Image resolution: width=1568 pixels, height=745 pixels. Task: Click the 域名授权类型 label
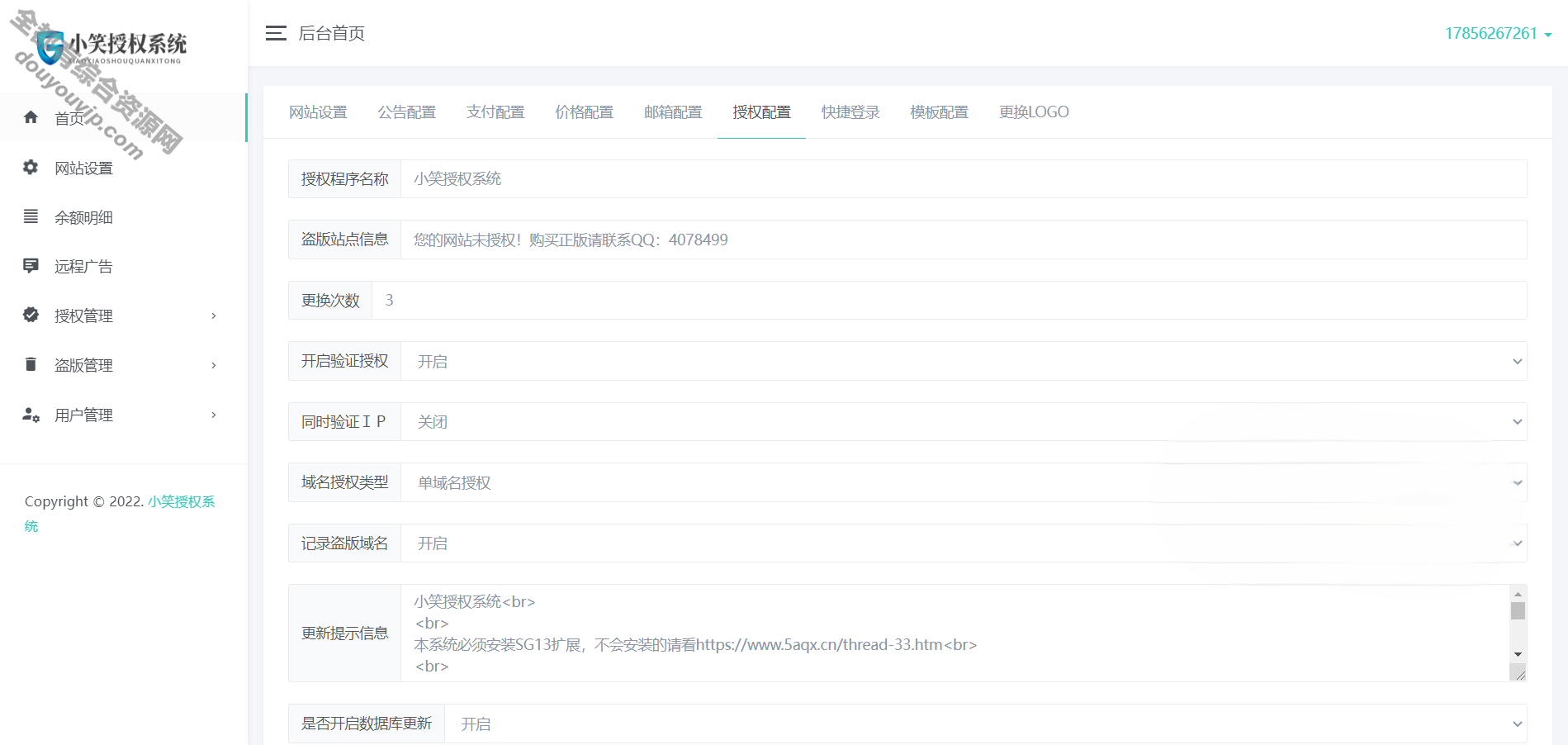click(344, 482)
